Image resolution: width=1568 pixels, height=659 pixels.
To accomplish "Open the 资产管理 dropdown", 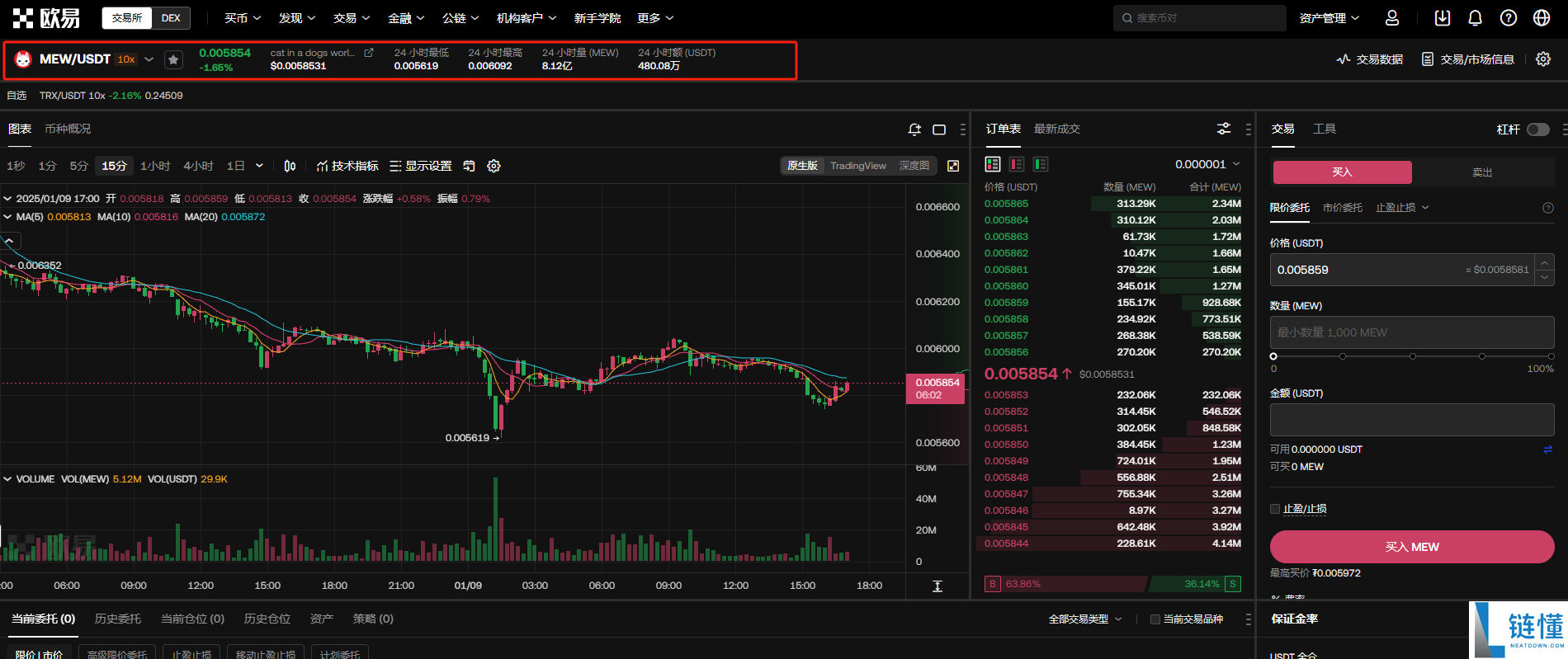I will tap(1329, 18).
